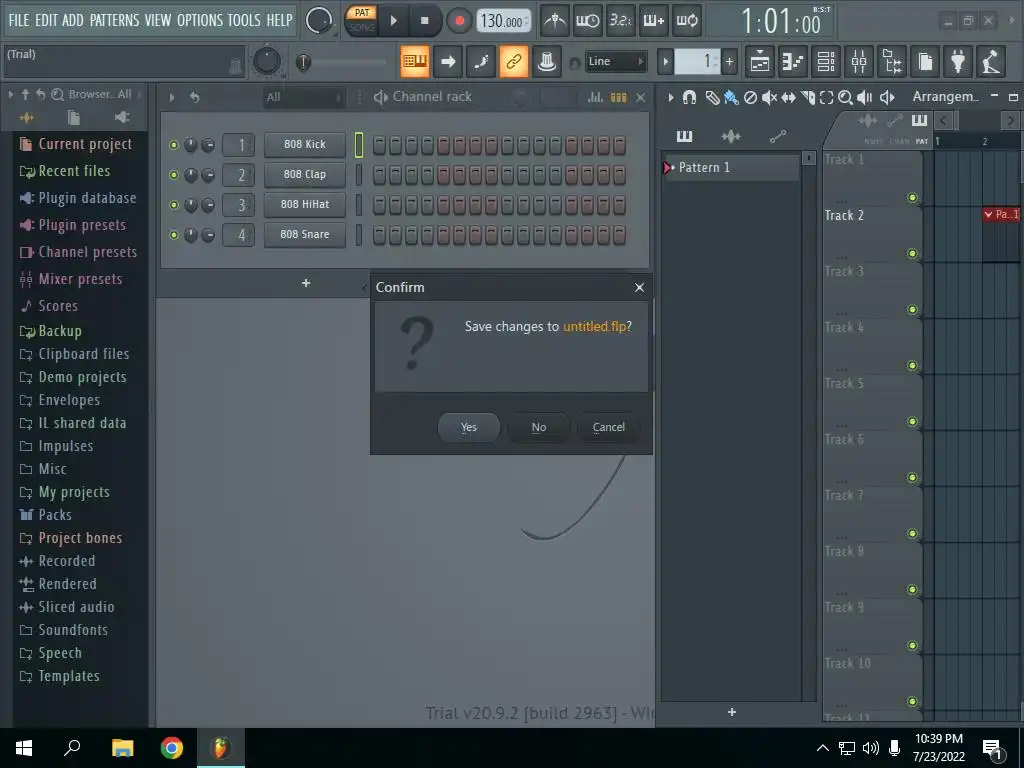Open the FILE menu

coord(19,20)
